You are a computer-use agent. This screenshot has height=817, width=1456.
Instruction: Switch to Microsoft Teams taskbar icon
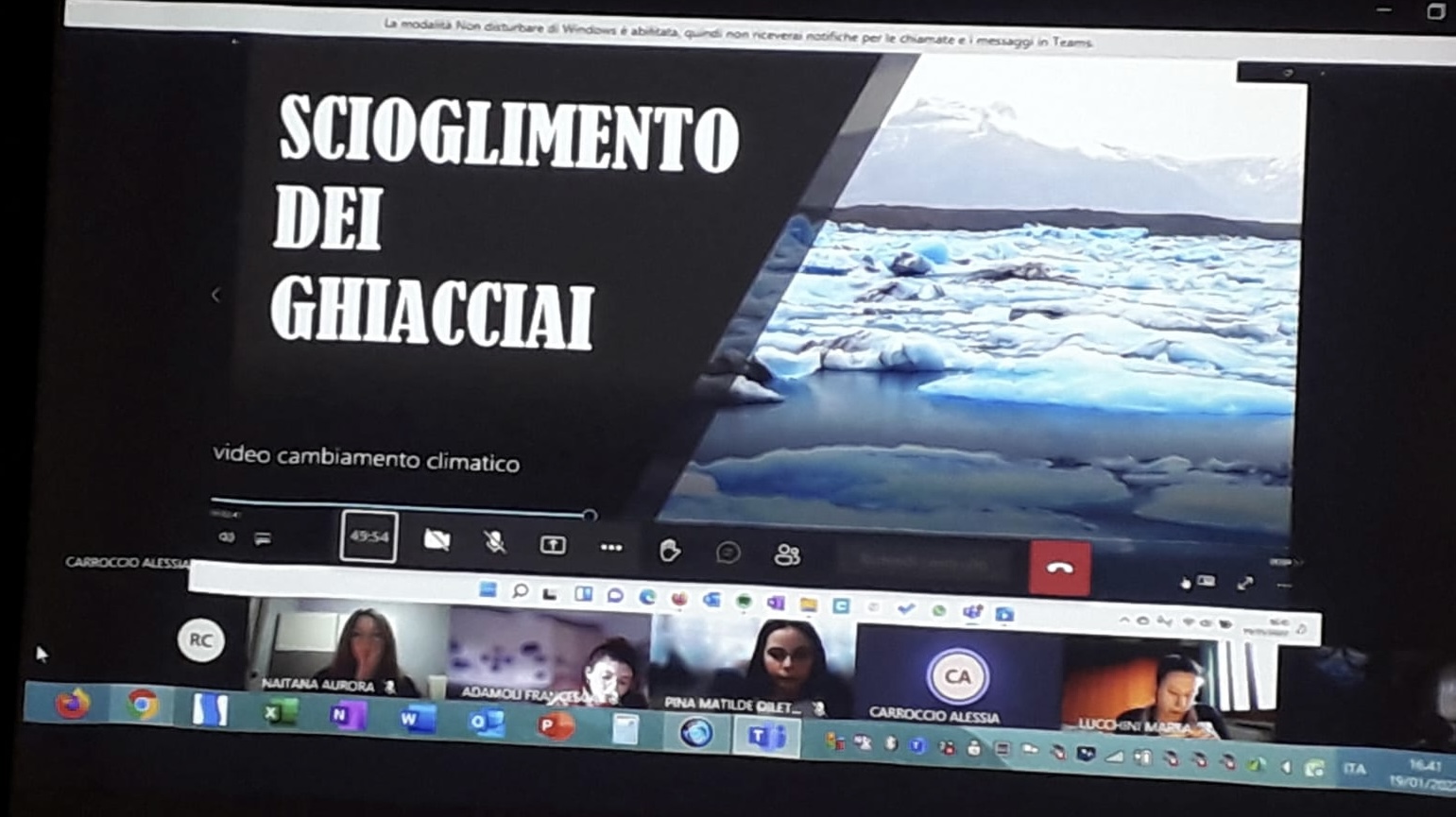766,737
